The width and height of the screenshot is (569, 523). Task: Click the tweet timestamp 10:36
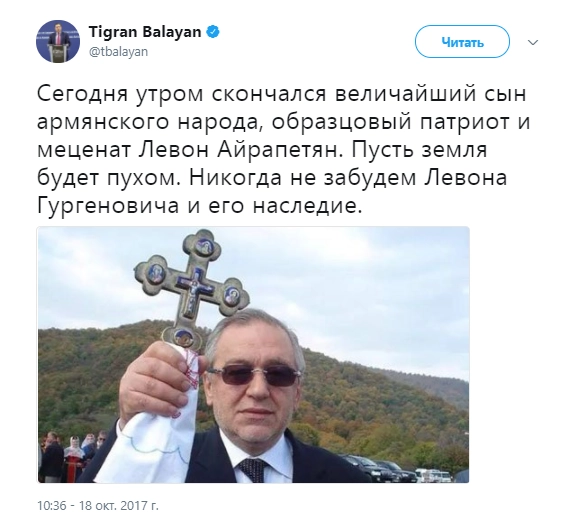52,506
